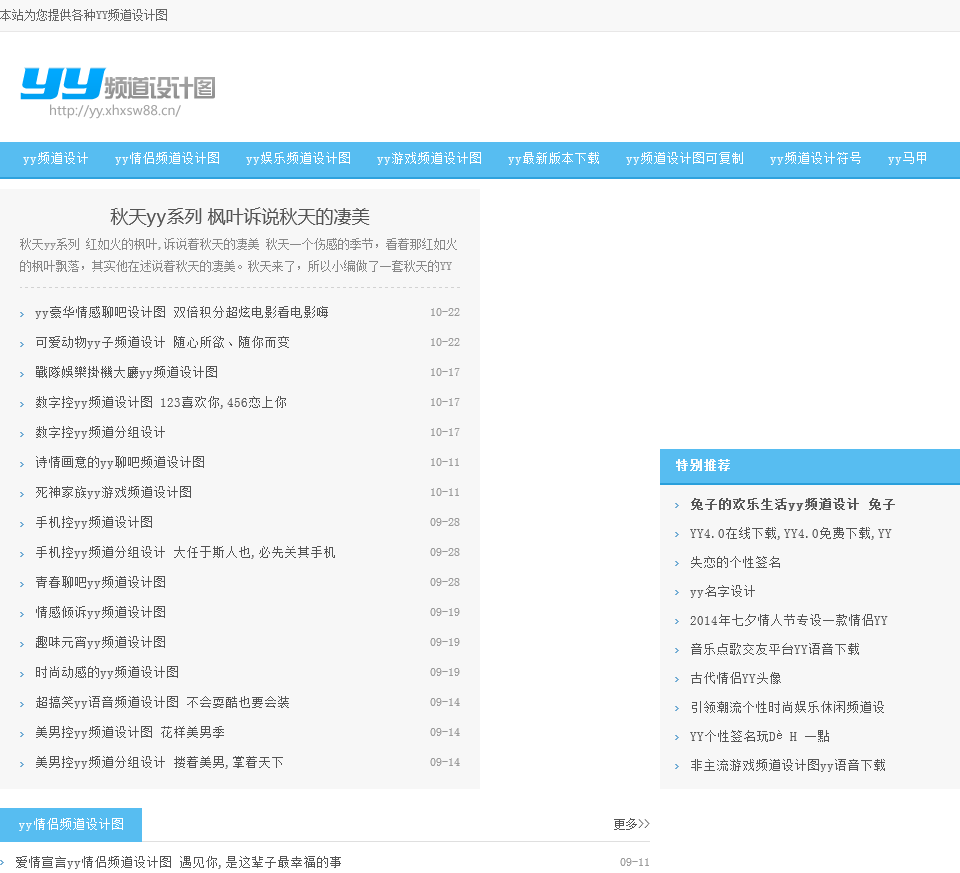This screenshot has height=873, width=960.
Task: Click arrow bullet beside 兔子的欢乐生活yy频道设计
Action: click(x=677, y=506)
